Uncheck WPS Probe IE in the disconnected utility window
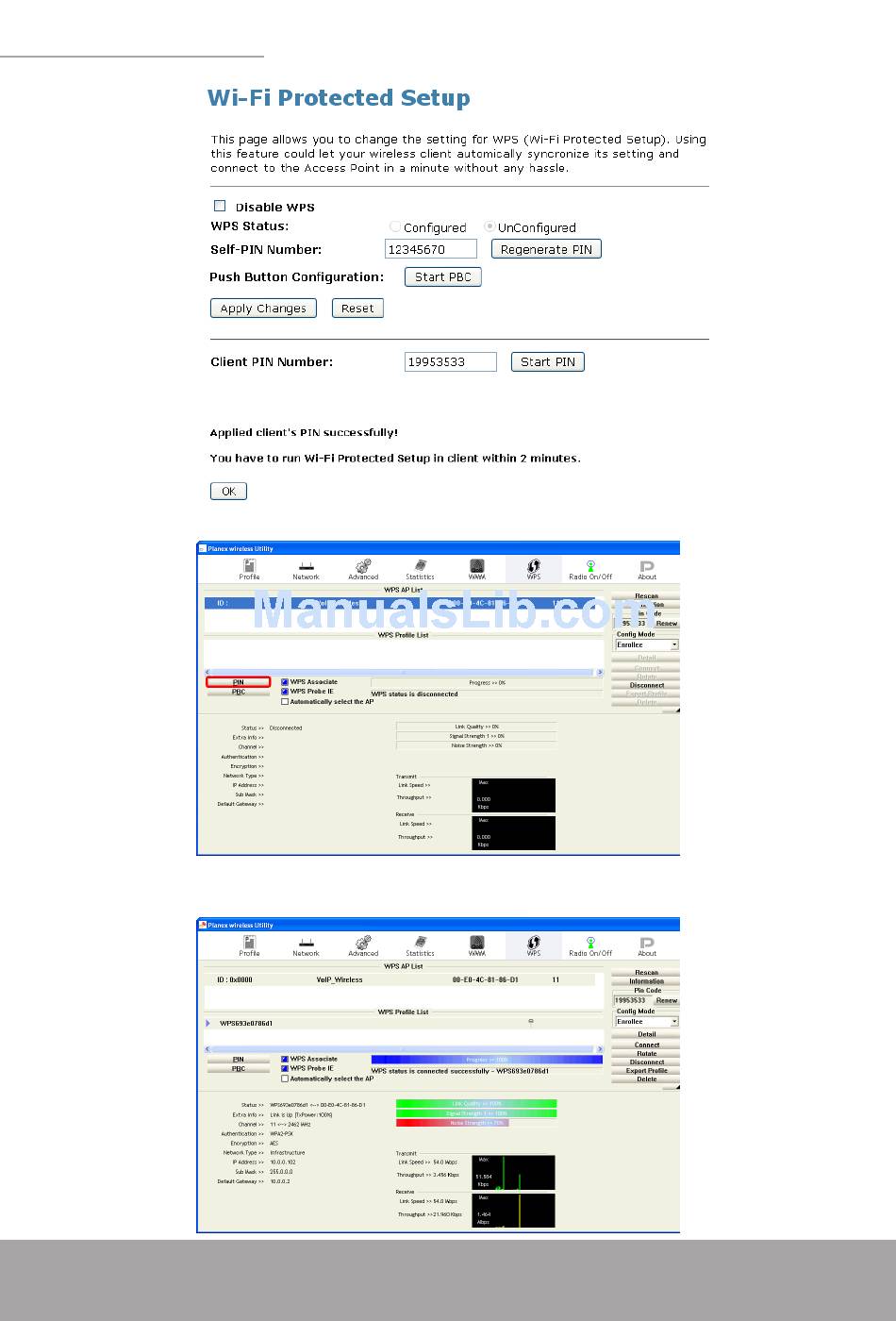 point(285,692)
